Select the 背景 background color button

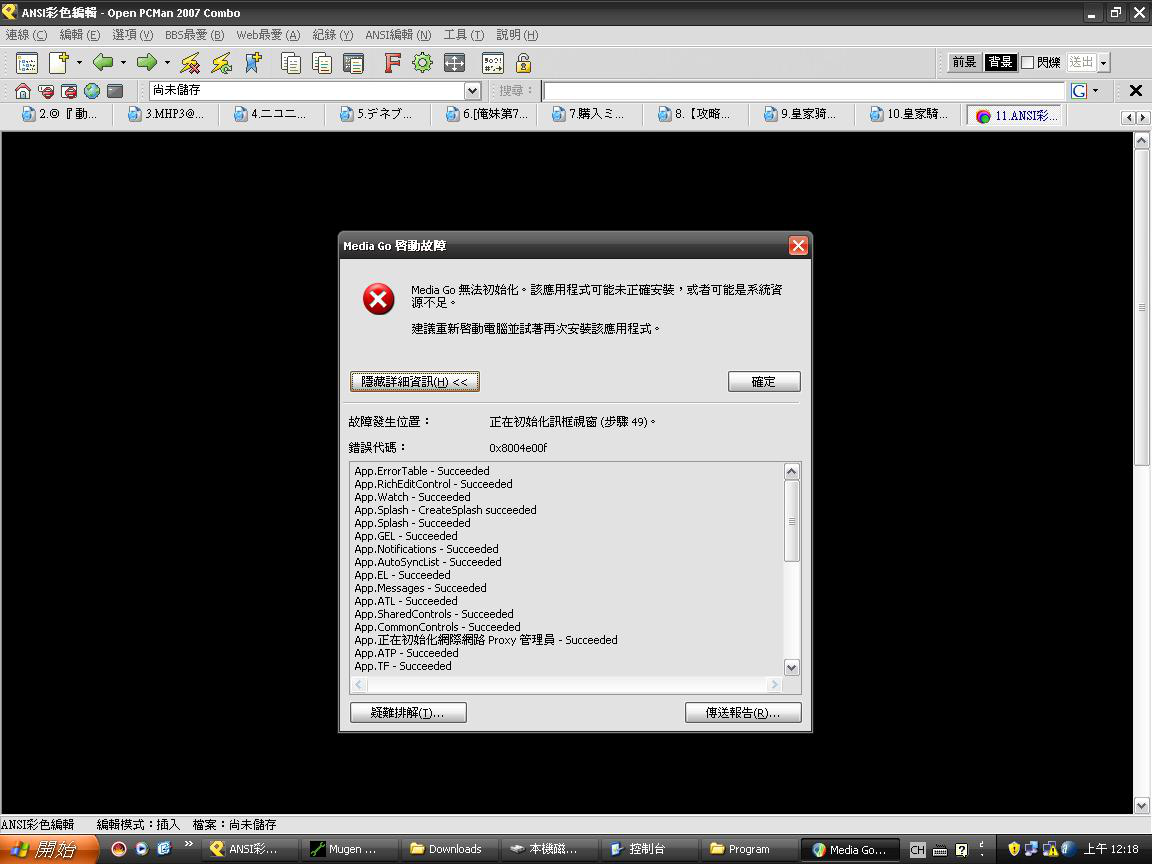pos(1000,62)
